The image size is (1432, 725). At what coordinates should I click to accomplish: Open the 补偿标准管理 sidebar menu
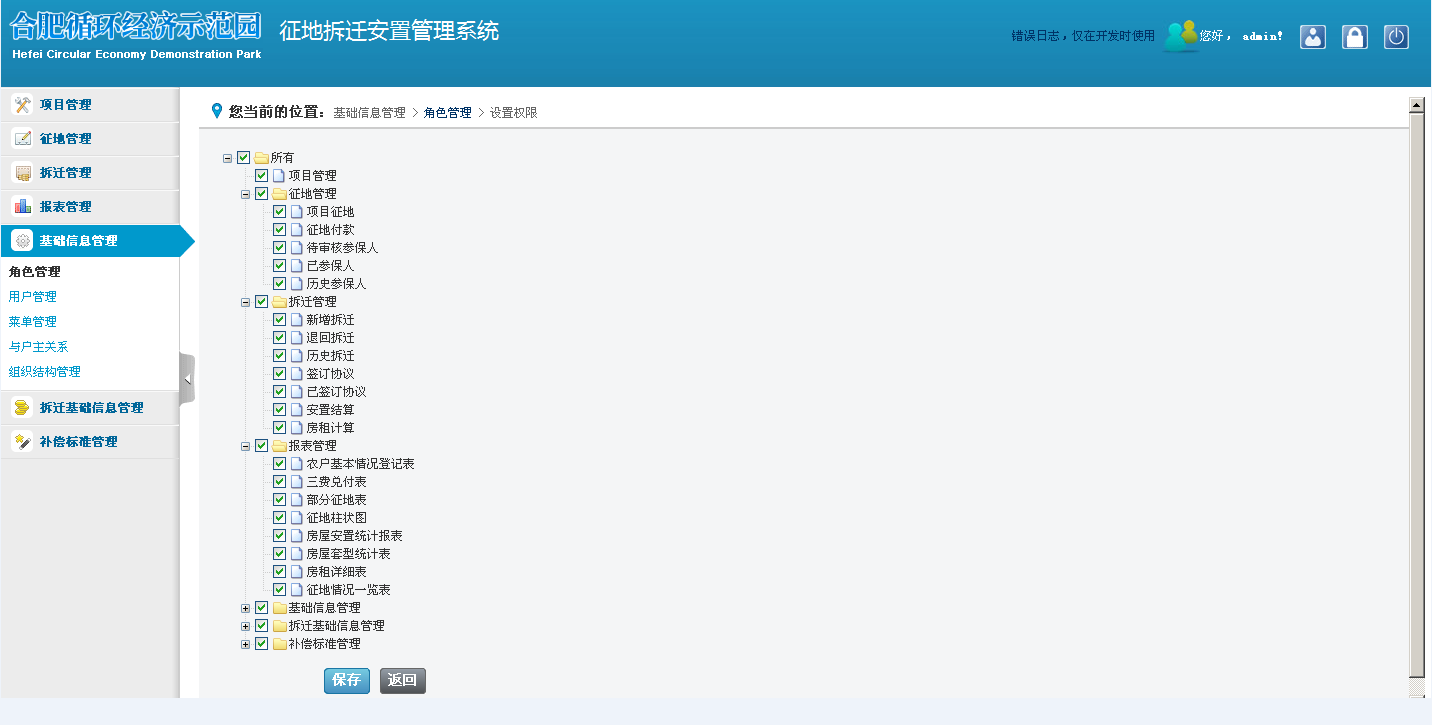click(90, 442)
